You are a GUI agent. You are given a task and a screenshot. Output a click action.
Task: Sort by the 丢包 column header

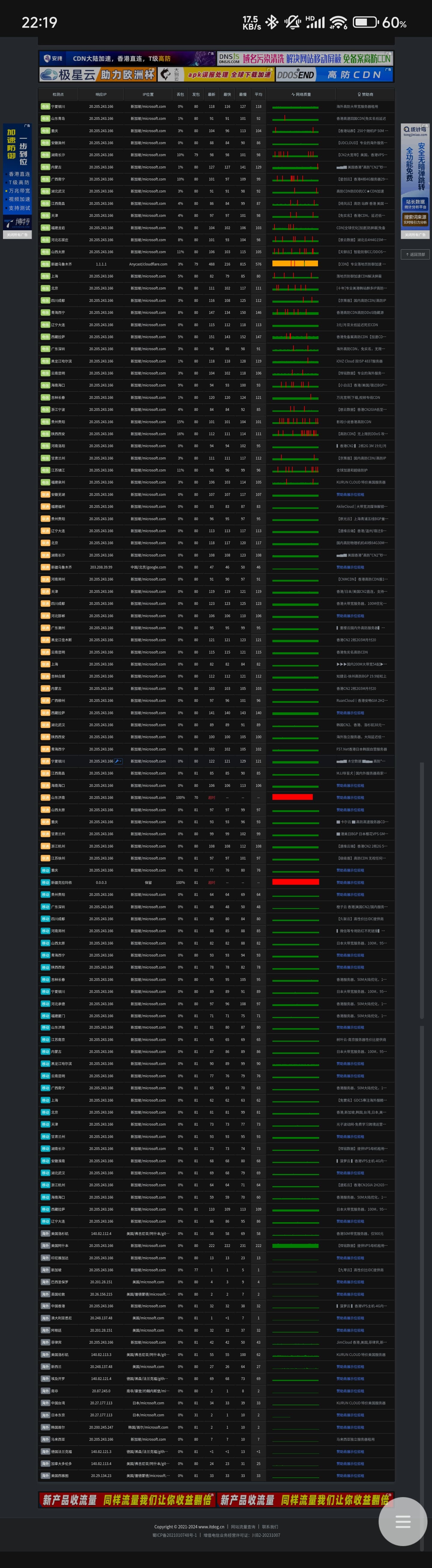(180, 94)
